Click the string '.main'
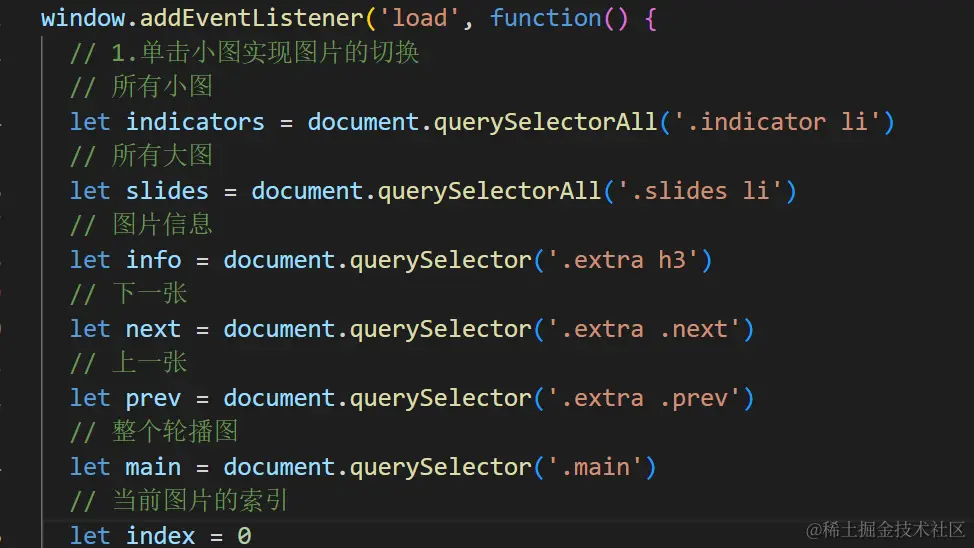This screenshot has width=974, height=548. (x=595, y=467)
